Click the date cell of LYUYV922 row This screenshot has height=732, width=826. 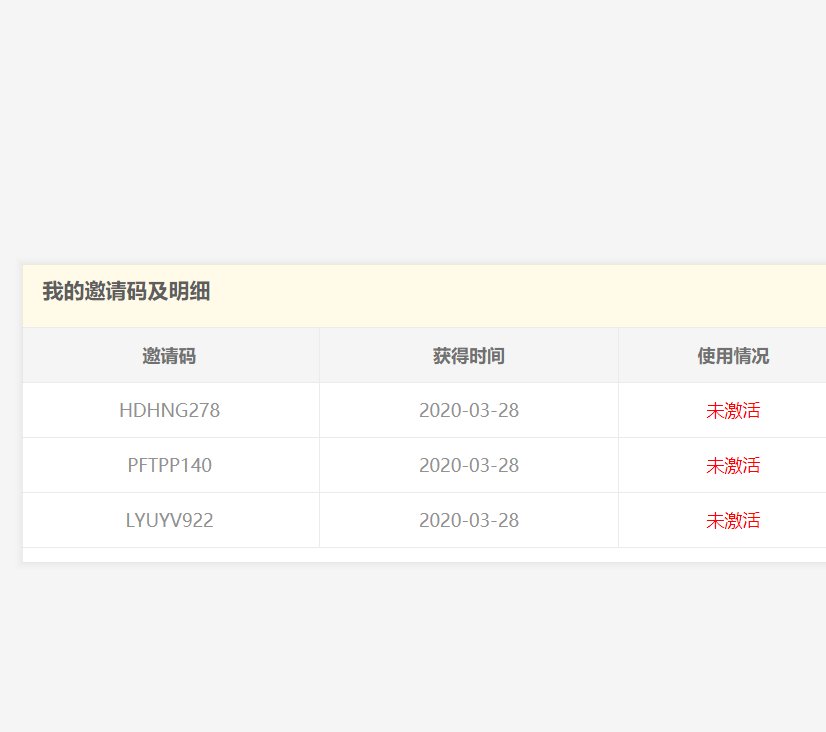(468, 520)
